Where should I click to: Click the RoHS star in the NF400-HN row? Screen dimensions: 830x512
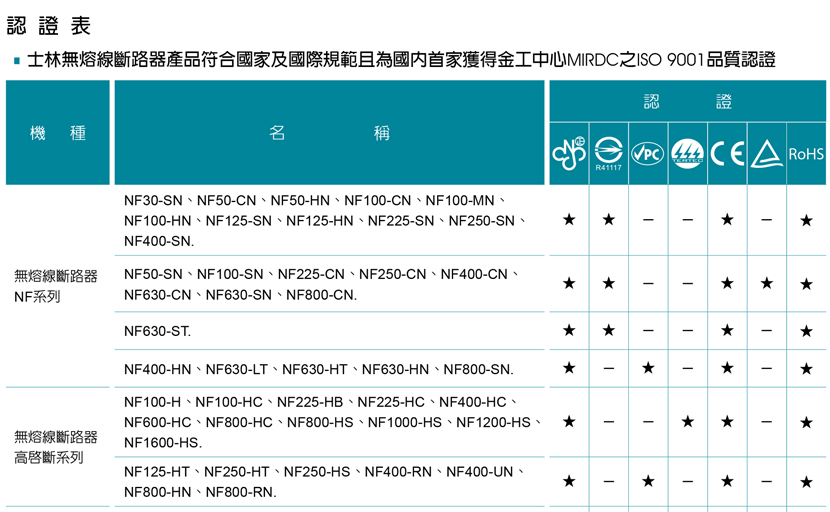[x=806, y=369]
